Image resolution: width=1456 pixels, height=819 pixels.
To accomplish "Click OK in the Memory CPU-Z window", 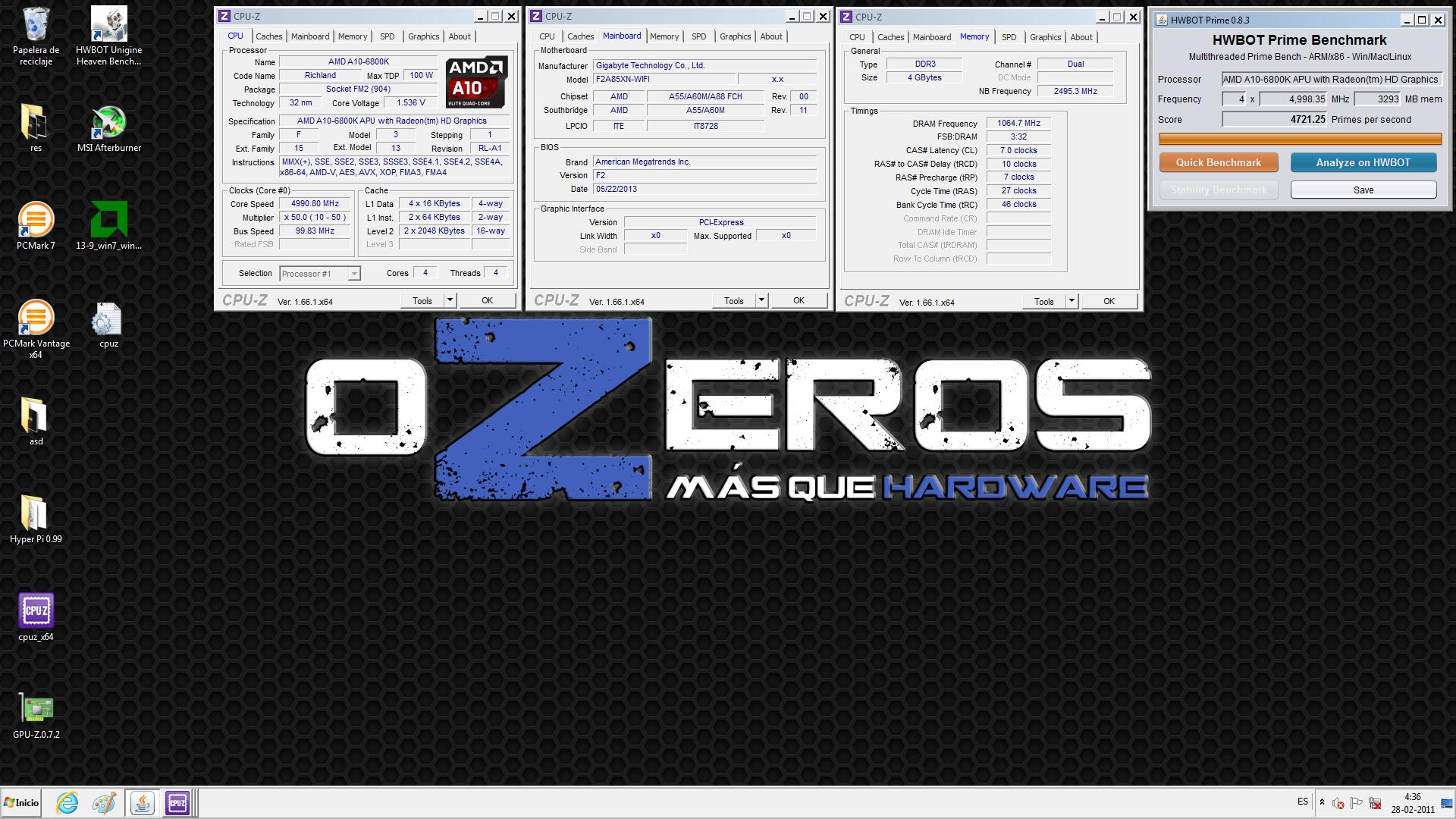I will [x=1109, y=302].
